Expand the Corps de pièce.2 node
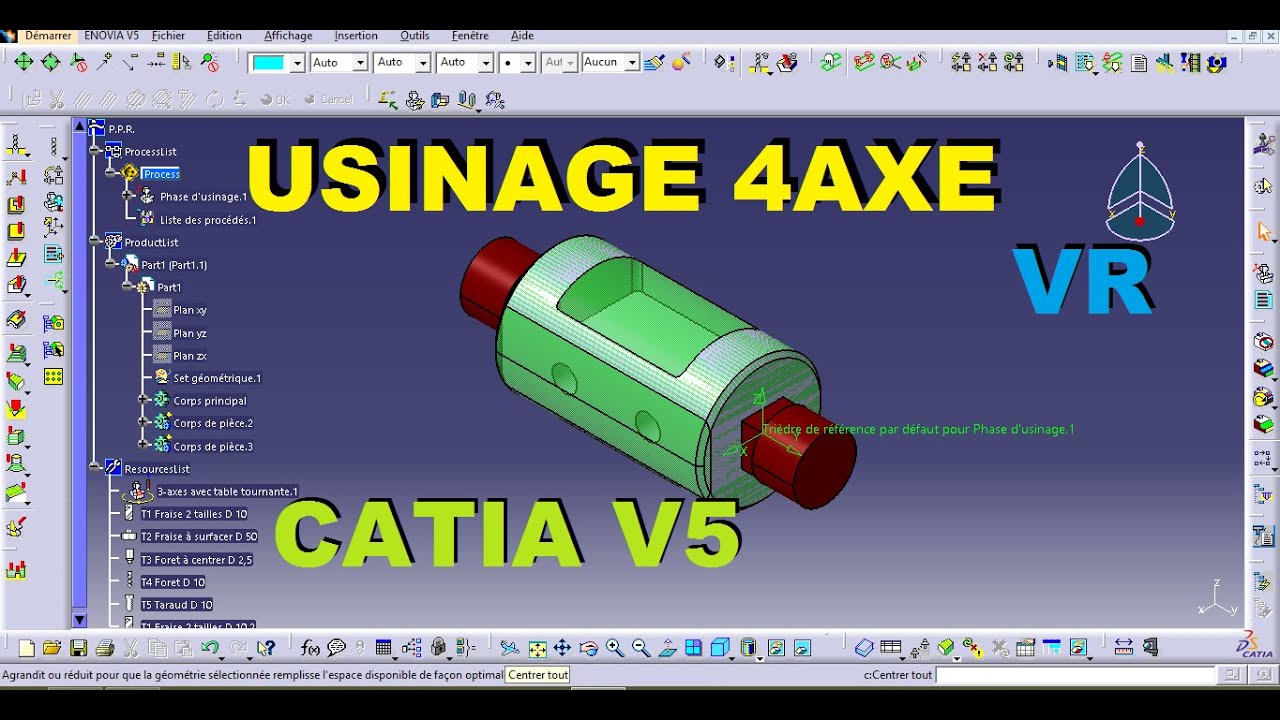The width and height of the screenshot is (1280, 720). (x=145, y=423)
